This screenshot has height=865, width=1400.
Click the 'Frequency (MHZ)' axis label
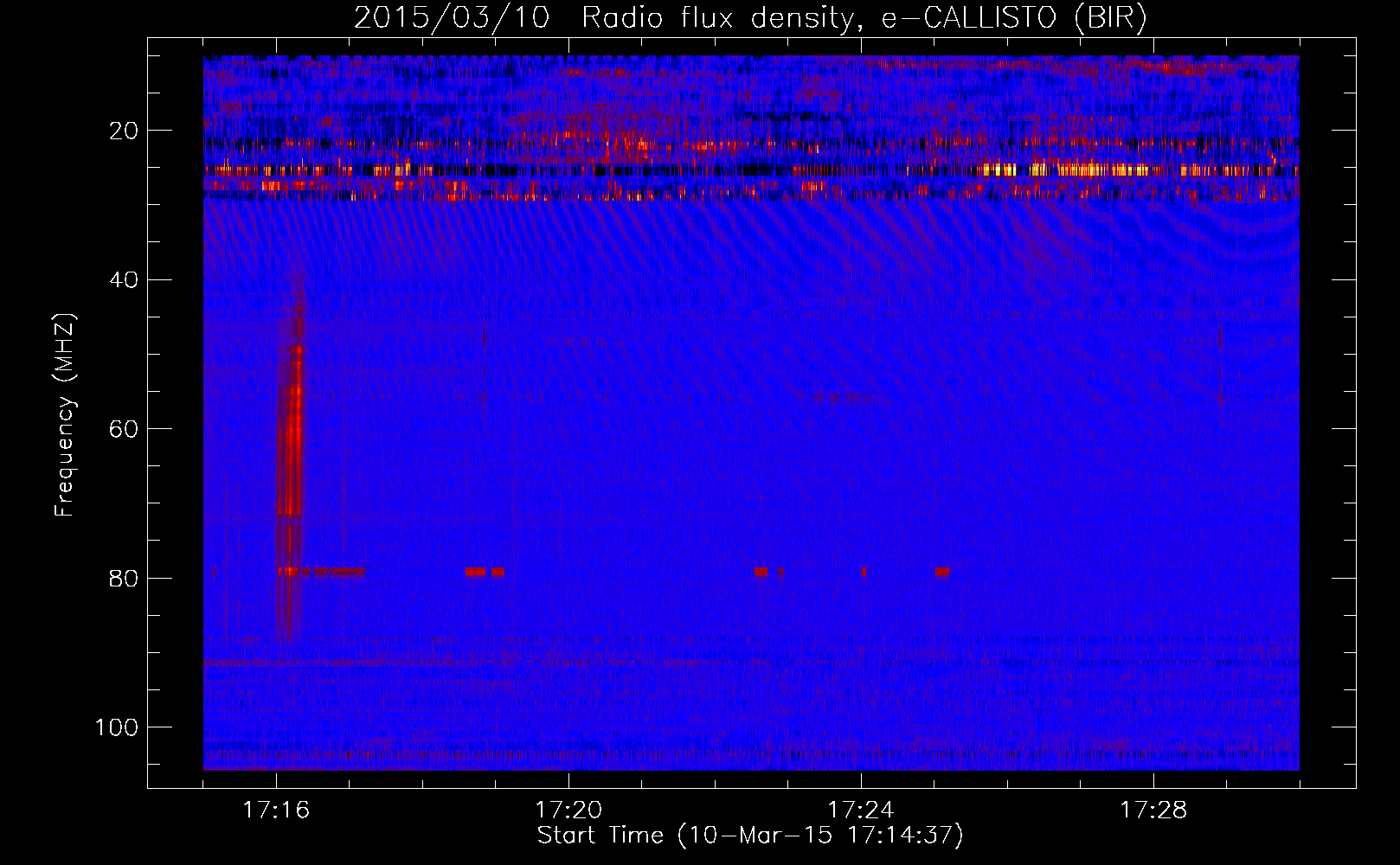pos(65,414)
